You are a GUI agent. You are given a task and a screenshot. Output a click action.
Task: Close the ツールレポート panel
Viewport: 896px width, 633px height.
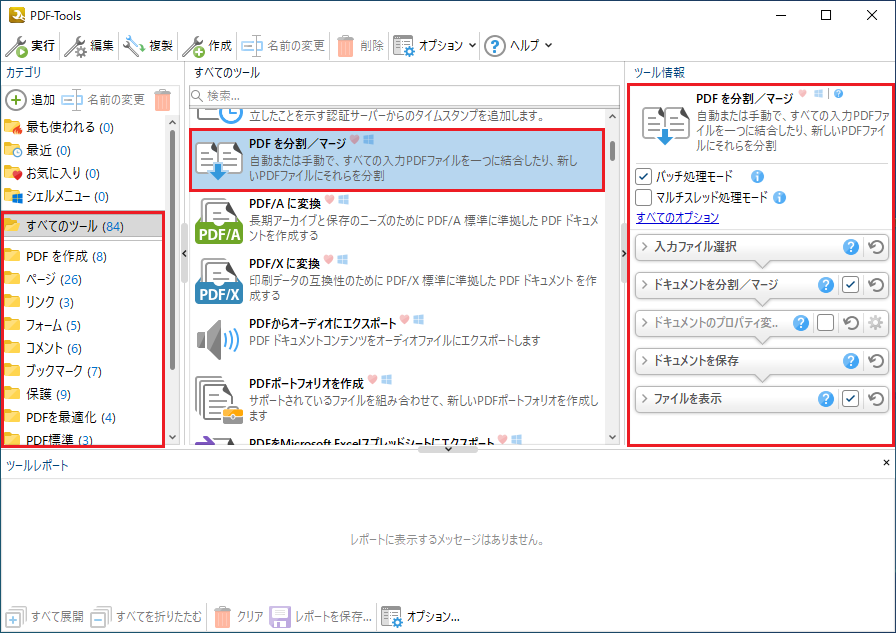point(886,462)
